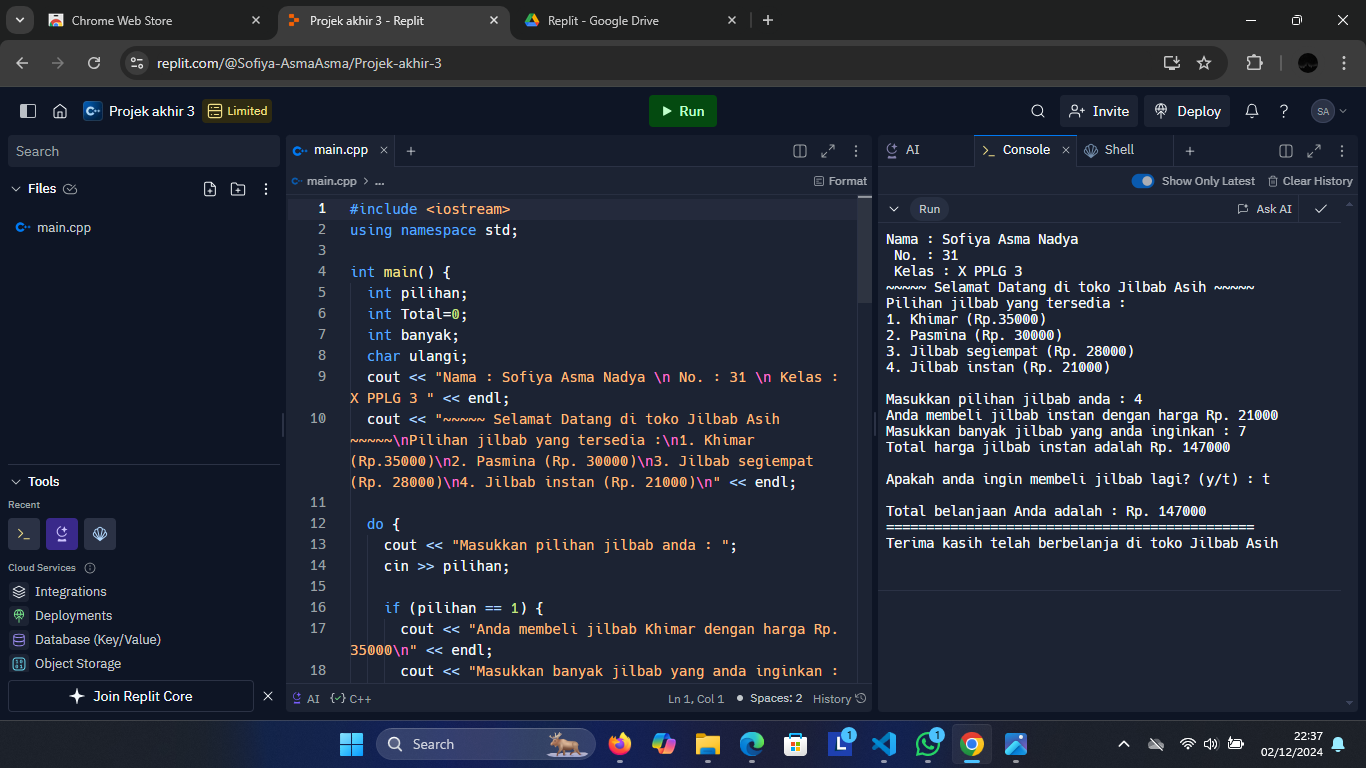Click the Deploy button
Viewport: 1366px width, 768px height.
tap(1188, 111)
